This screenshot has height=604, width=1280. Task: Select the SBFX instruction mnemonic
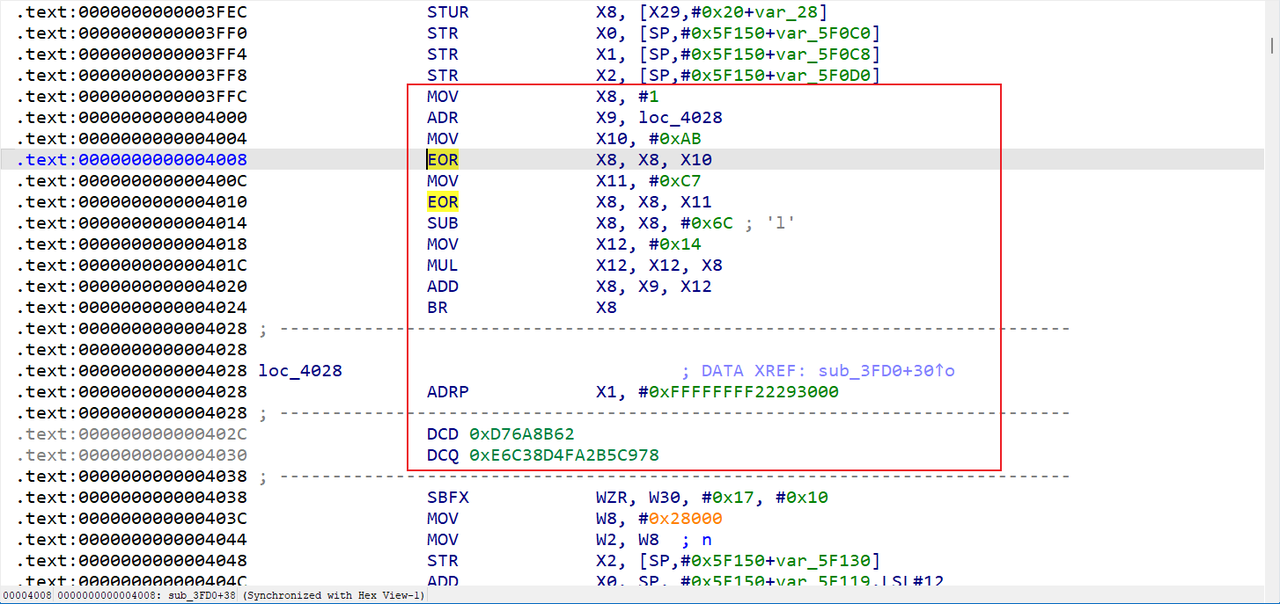(447, 498)
